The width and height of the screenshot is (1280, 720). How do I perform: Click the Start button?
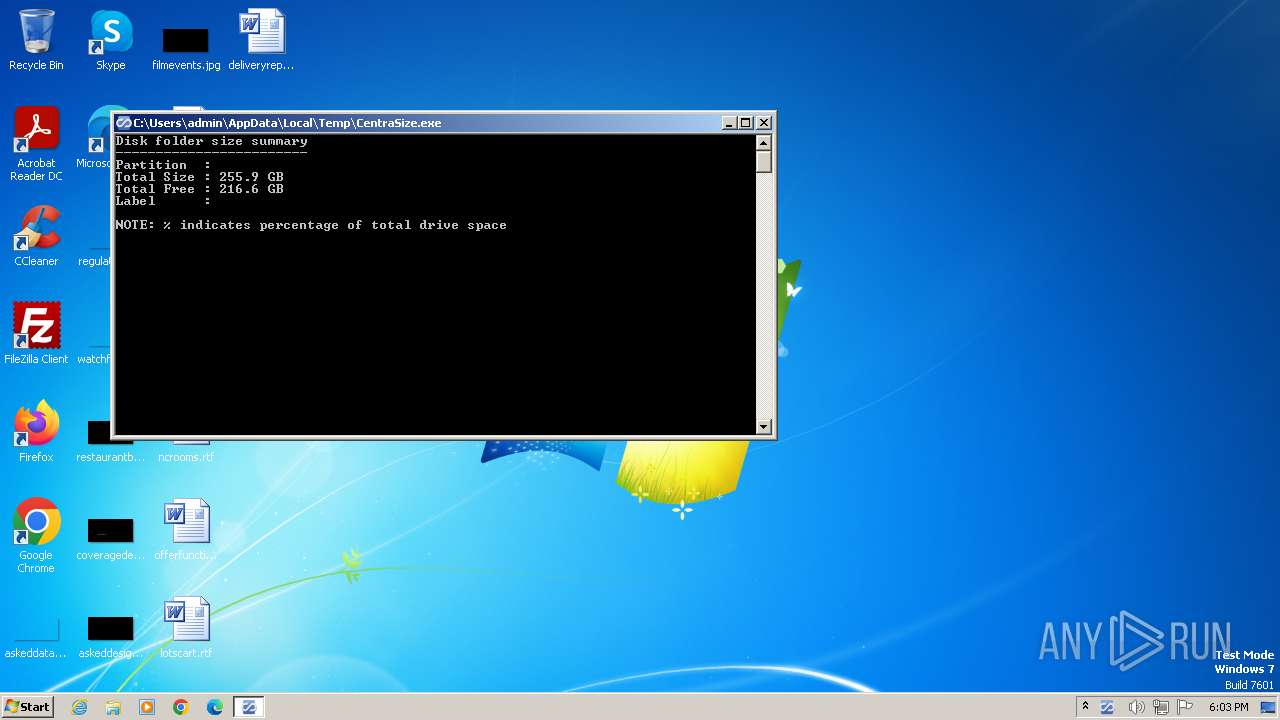[28, 707]
